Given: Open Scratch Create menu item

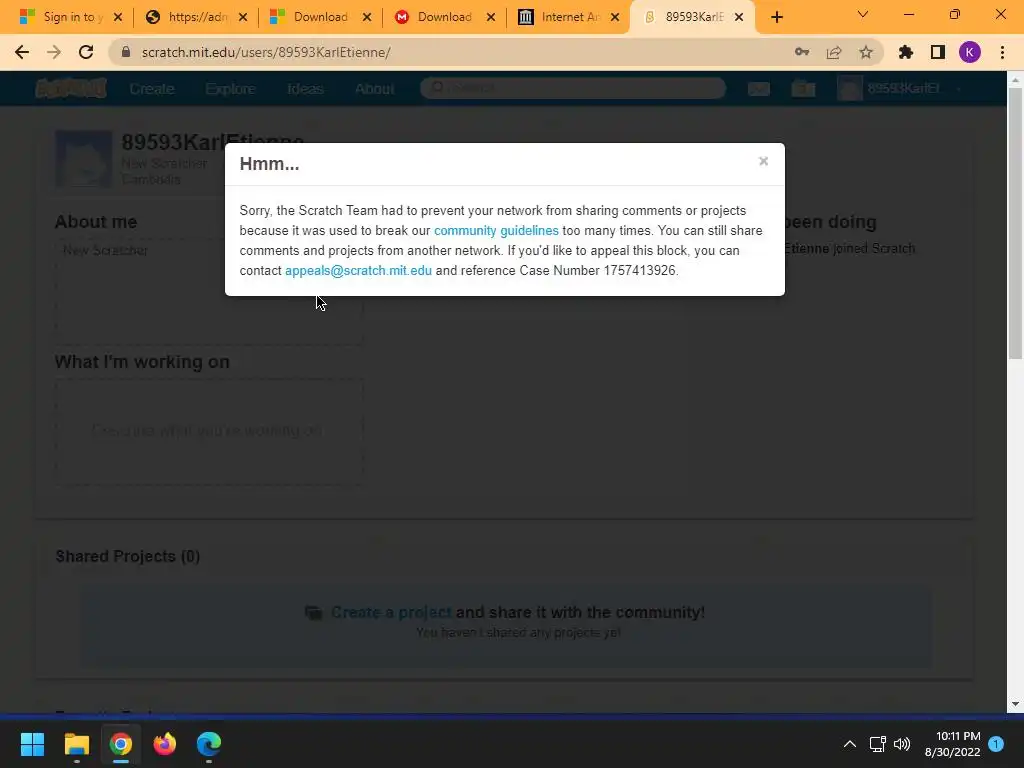Looking at the screenshot, I should [x=152, y=88].
